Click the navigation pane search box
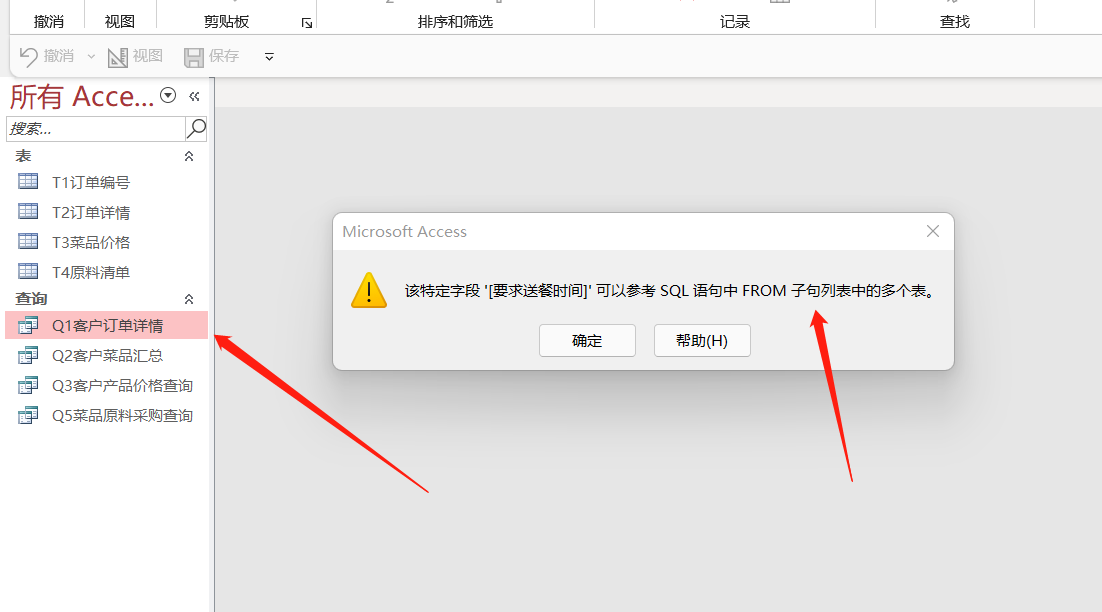Viewport: 1102px width, 612px height. pyautogui.click(x=96, y=129)
